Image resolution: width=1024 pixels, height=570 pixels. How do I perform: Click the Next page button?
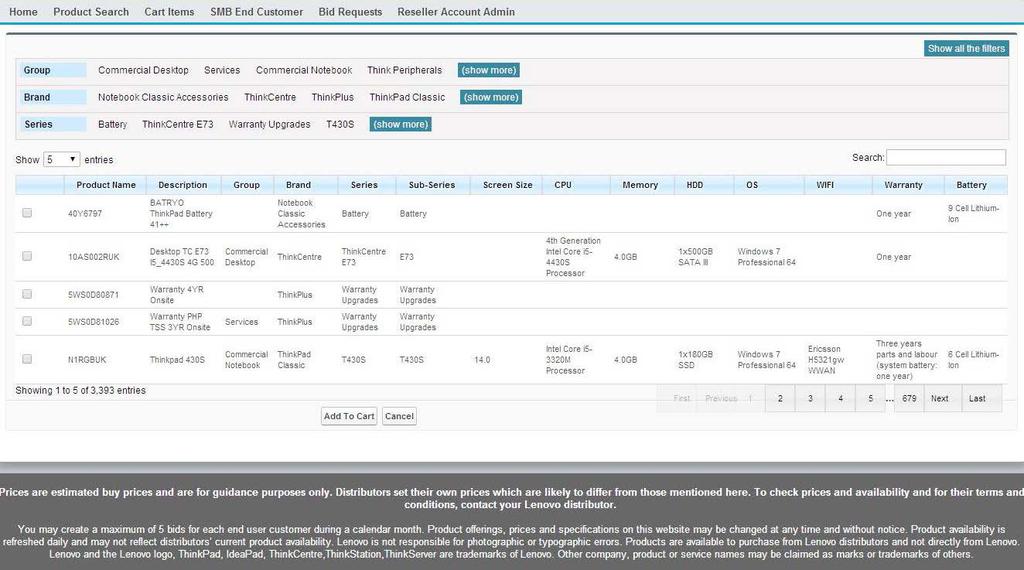(x=940, y=398)
